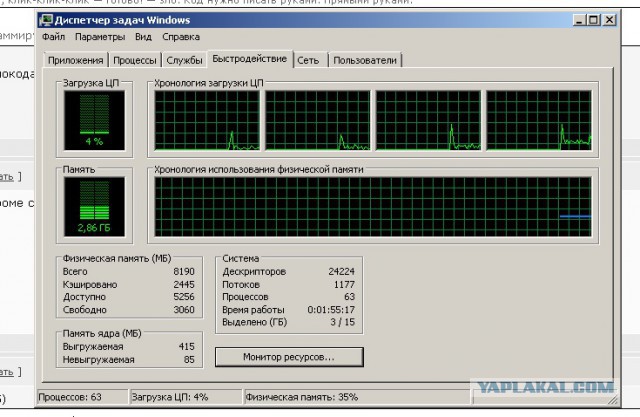Screen dimensions: 640x417
Task: Click the Кэшировано value 2445
Action: pyautogui.click(x=184, y=284)
